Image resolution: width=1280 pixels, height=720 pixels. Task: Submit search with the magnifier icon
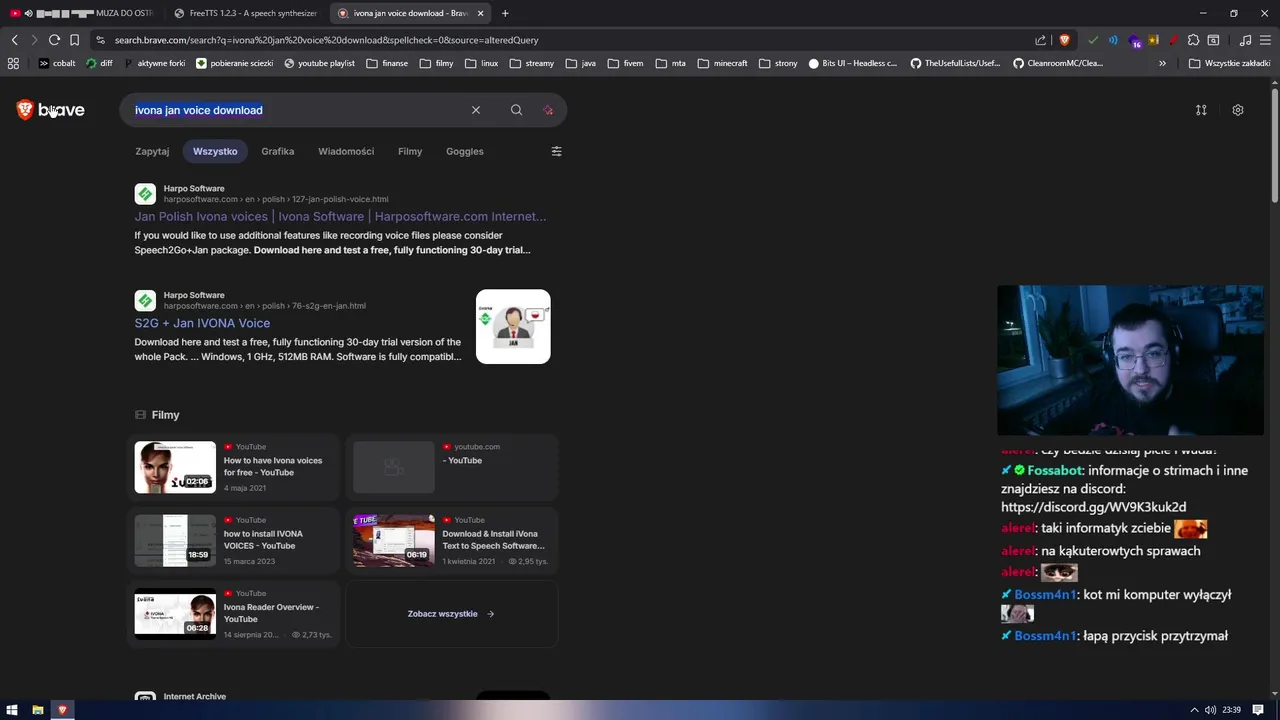click(516, 110)
